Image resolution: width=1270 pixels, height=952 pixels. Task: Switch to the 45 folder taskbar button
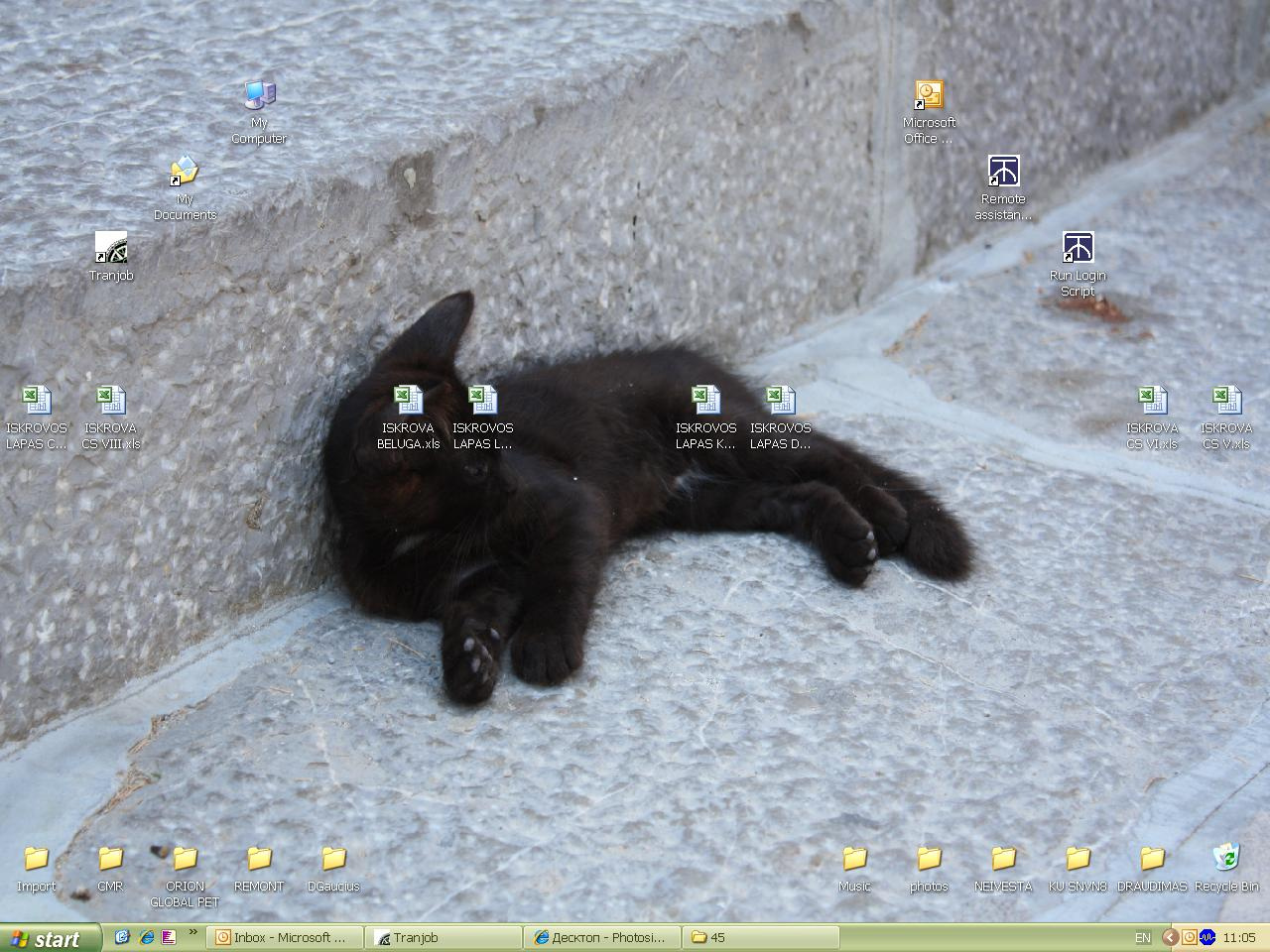point(761,937)
